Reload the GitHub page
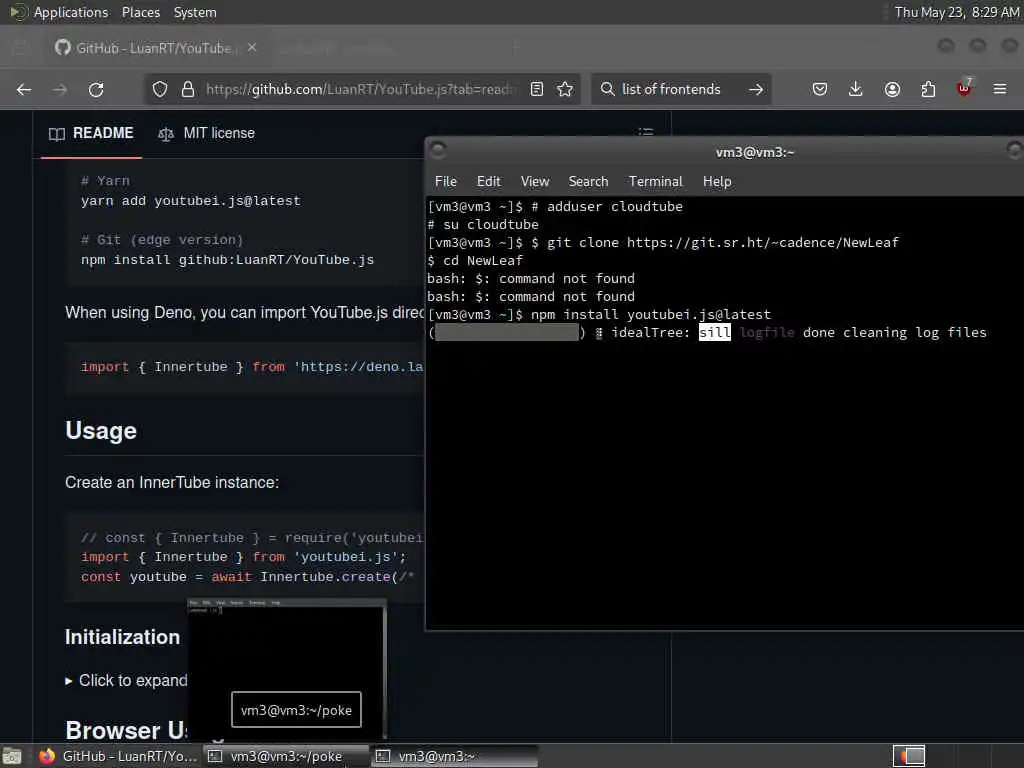Viewport: 1024px width, 768px height. [96, 89]
